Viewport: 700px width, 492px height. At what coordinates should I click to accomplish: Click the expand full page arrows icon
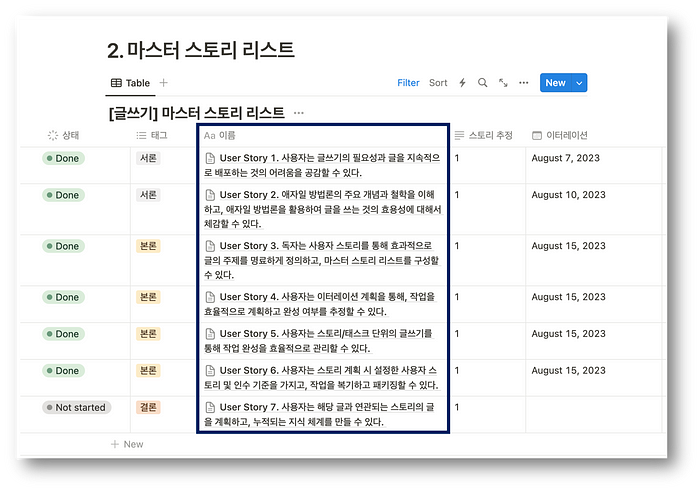[503, 83]
